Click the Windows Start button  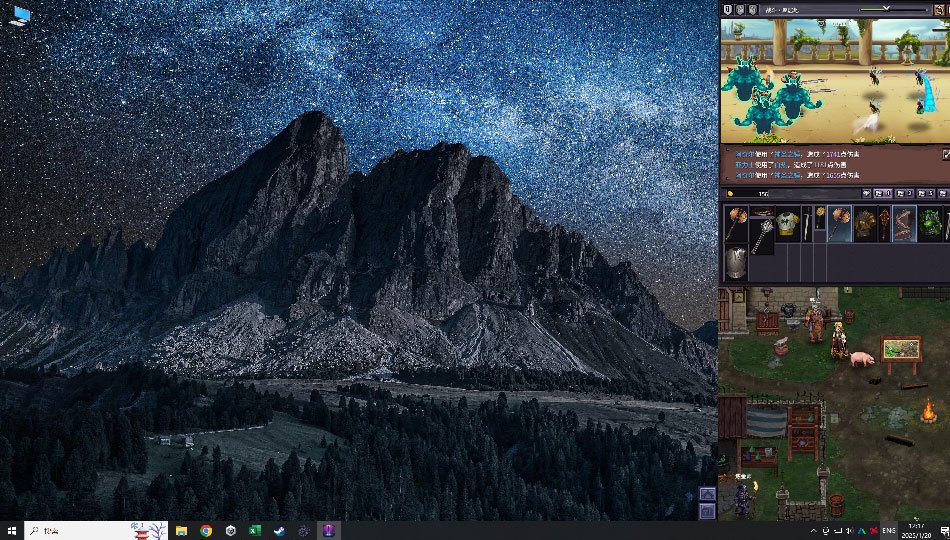(x=11, y=531)
